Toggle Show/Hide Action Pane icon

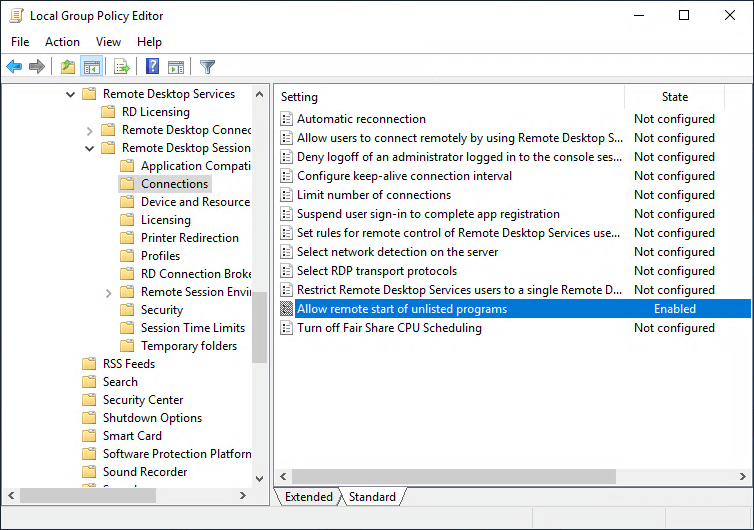tap(176, 67)
